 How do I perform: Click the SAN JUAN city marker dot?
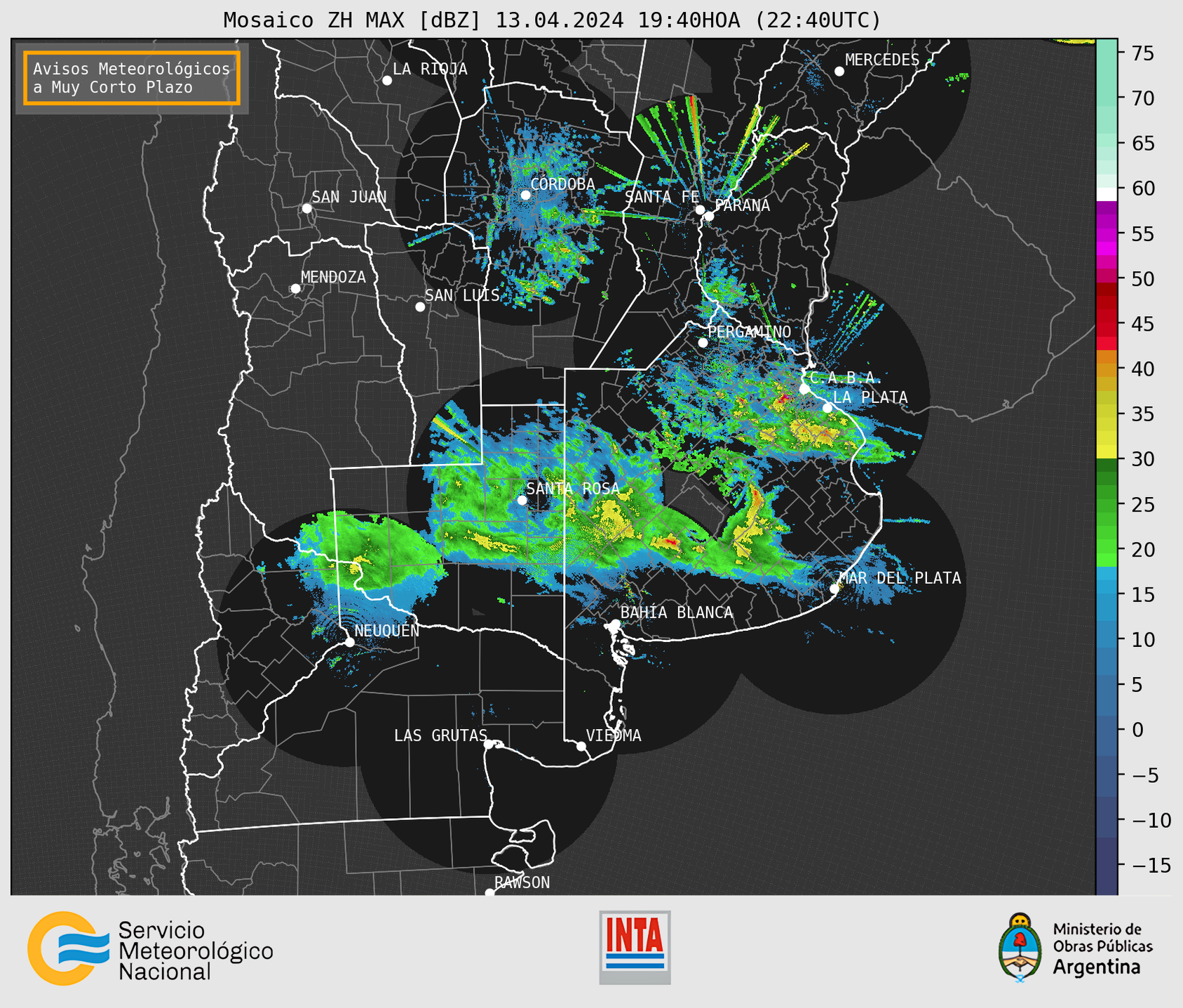click(x=306, y=208)
